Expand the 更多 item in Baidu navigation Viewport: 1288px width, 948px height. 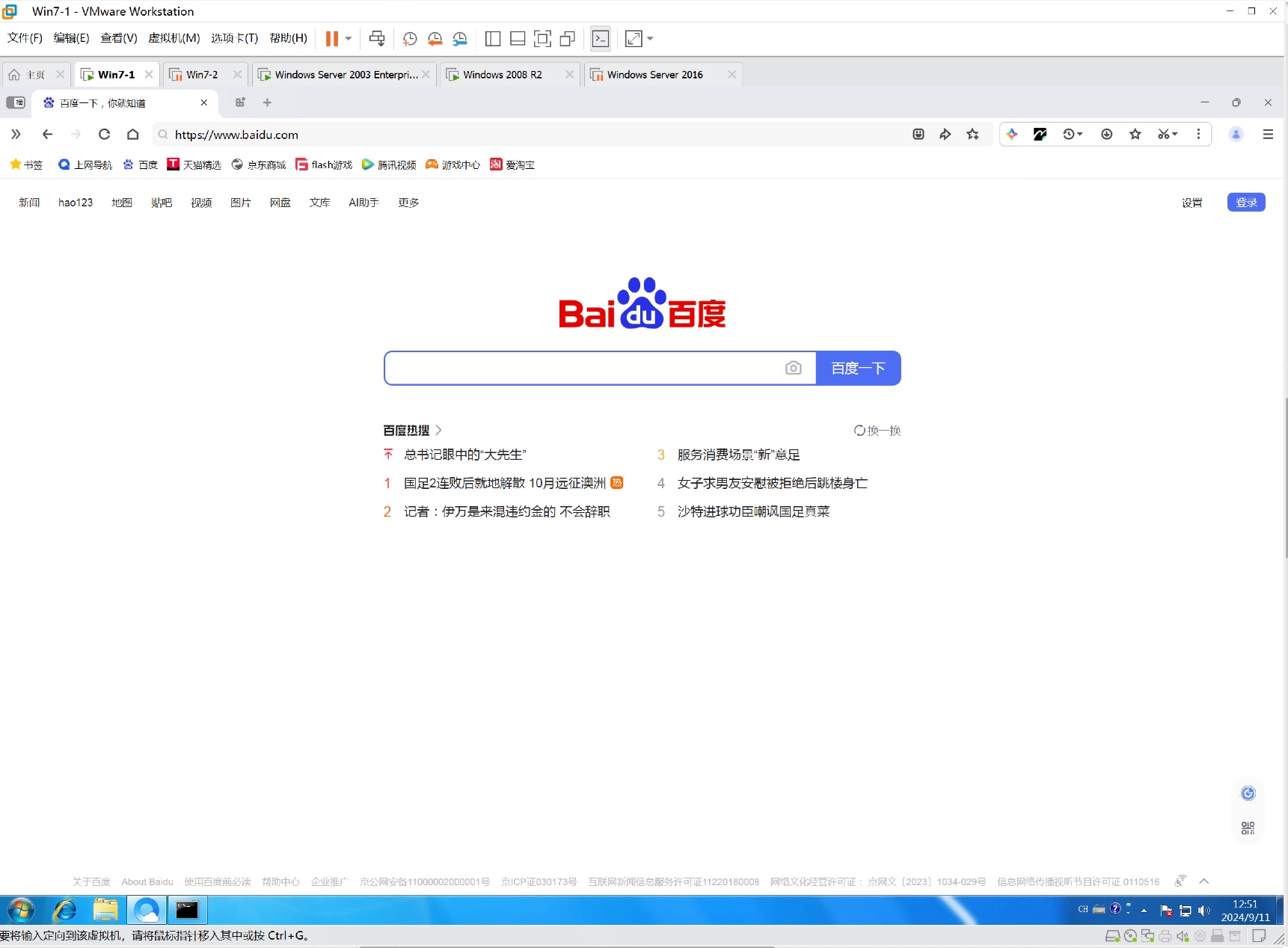click(x=408, y=203)
